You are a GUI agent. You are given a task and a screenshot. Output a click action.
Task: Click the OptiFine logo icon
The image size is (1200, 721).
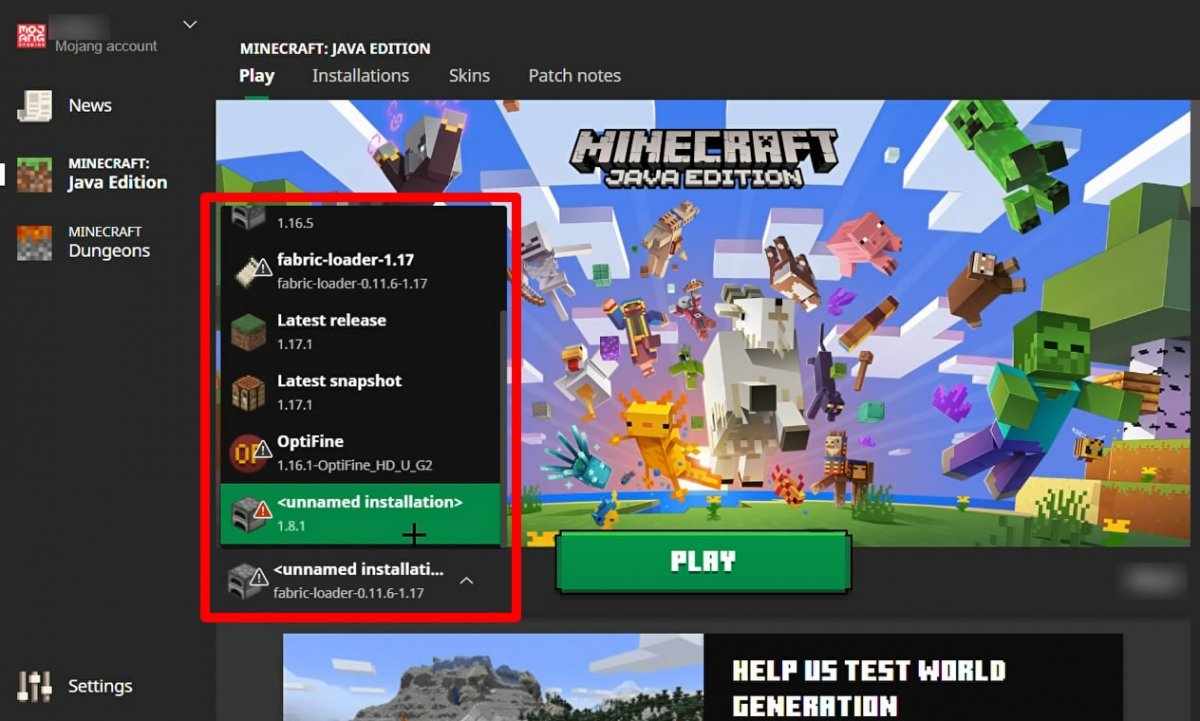[x=249, y=453]
